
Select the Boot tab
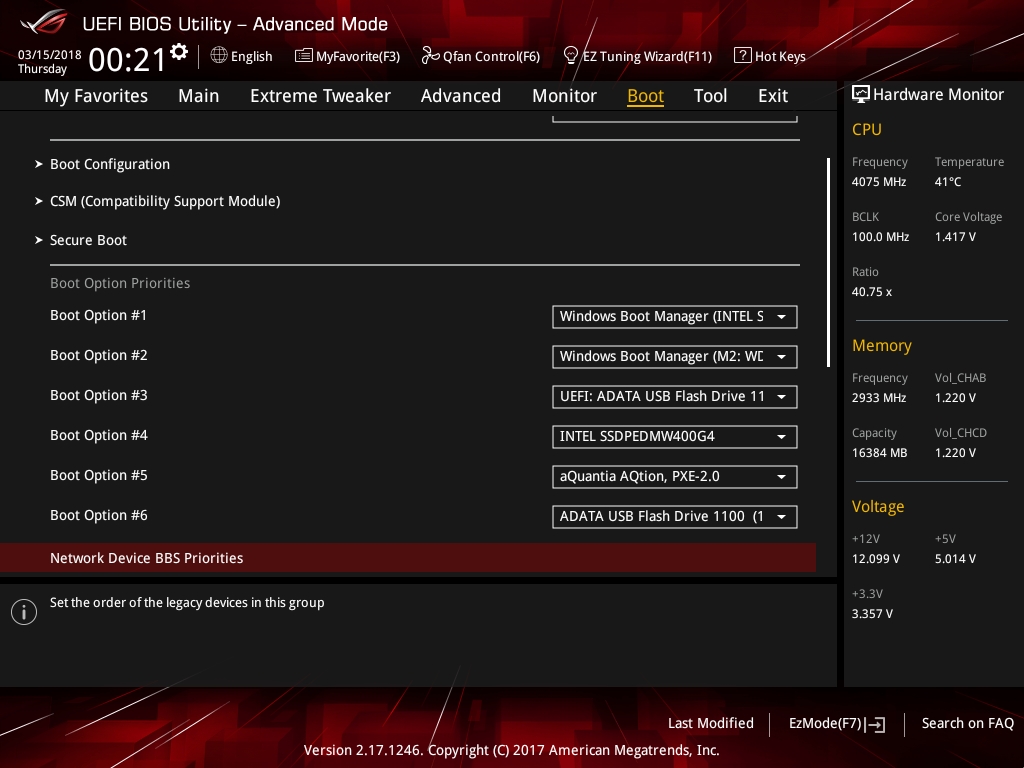coord(645,96)
